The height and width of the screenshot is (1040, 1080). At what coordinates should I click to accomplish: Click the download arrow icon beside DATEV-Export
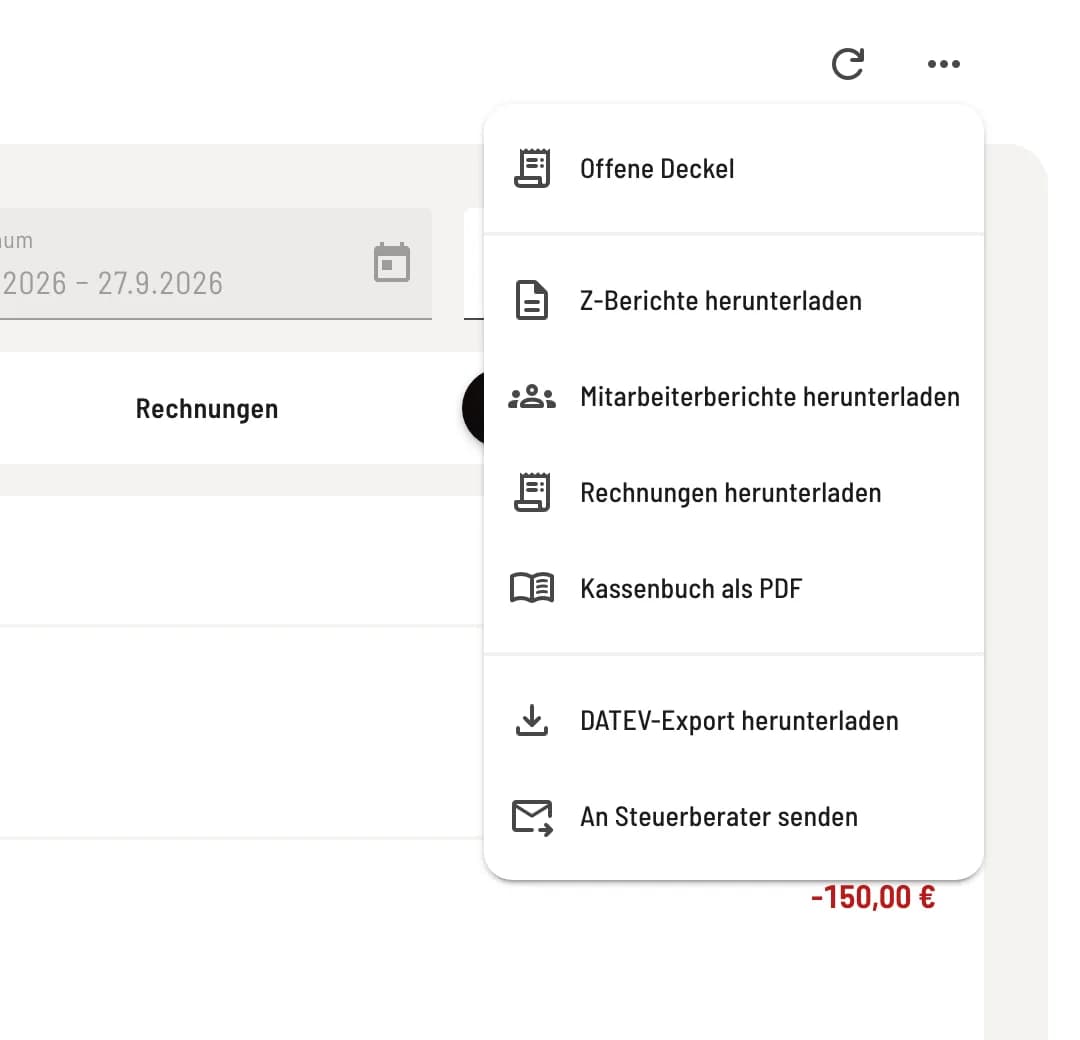click(x=532, y=720)
